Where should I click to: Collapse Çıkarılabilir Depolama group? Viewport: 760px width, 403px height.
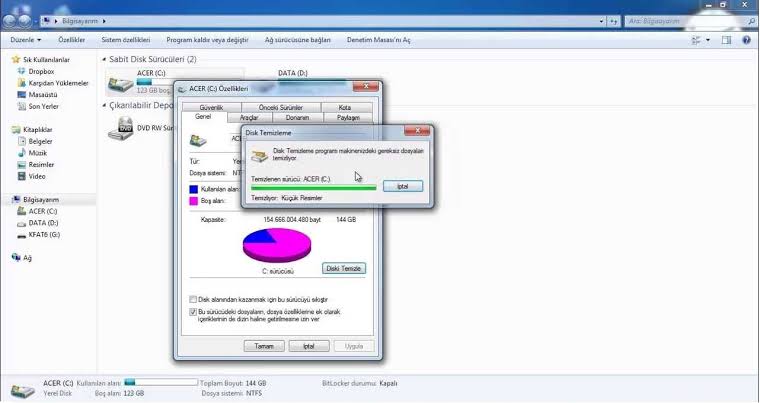104,105
